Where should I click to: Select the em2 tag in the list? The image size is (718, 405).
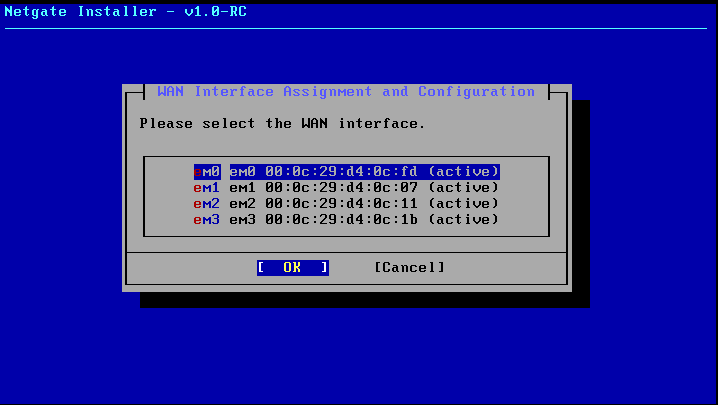207,203
